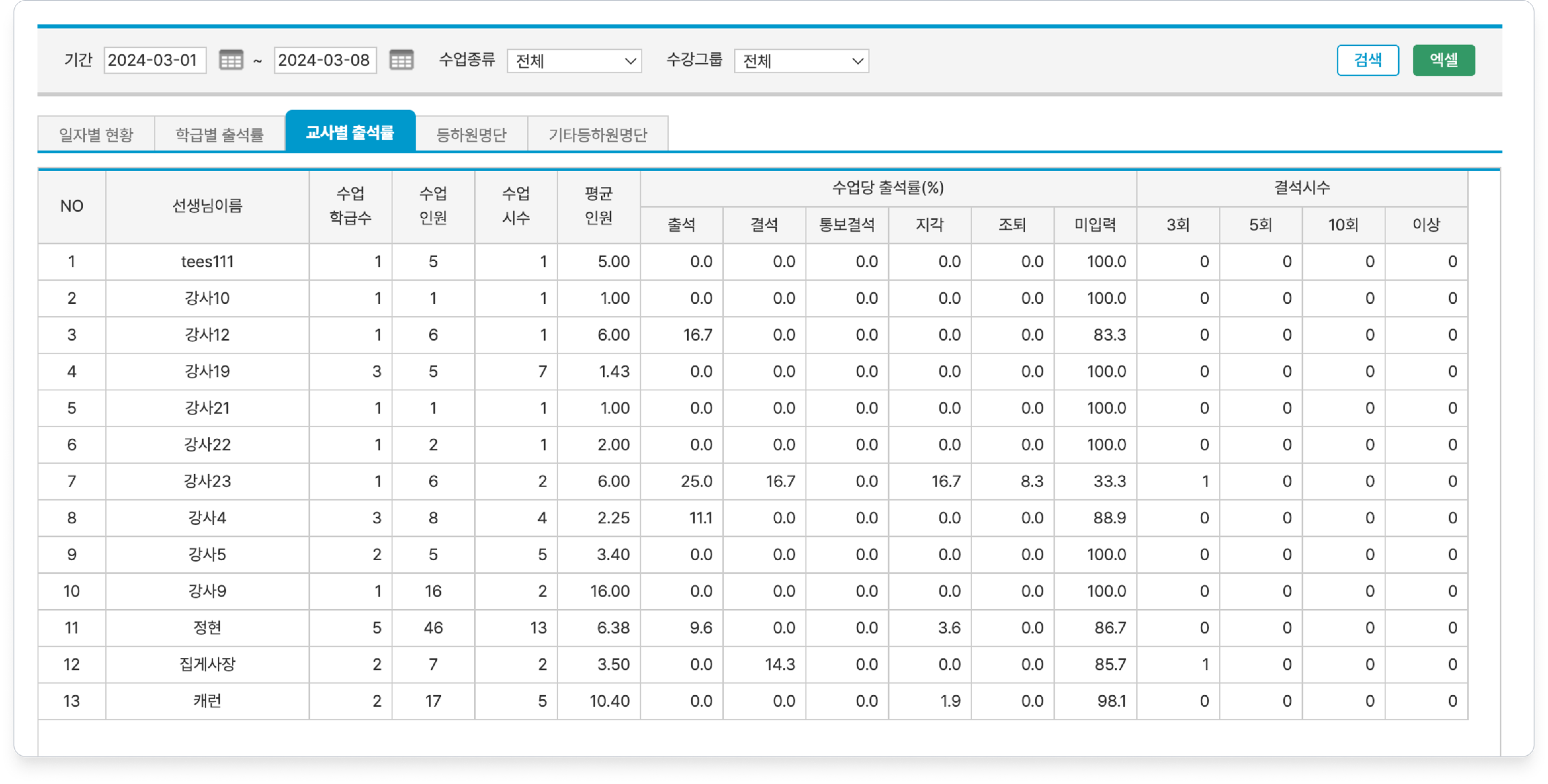Open the 등하원명단 tab
Viewport: 1548px width, 784px height.
pos(471,135)
